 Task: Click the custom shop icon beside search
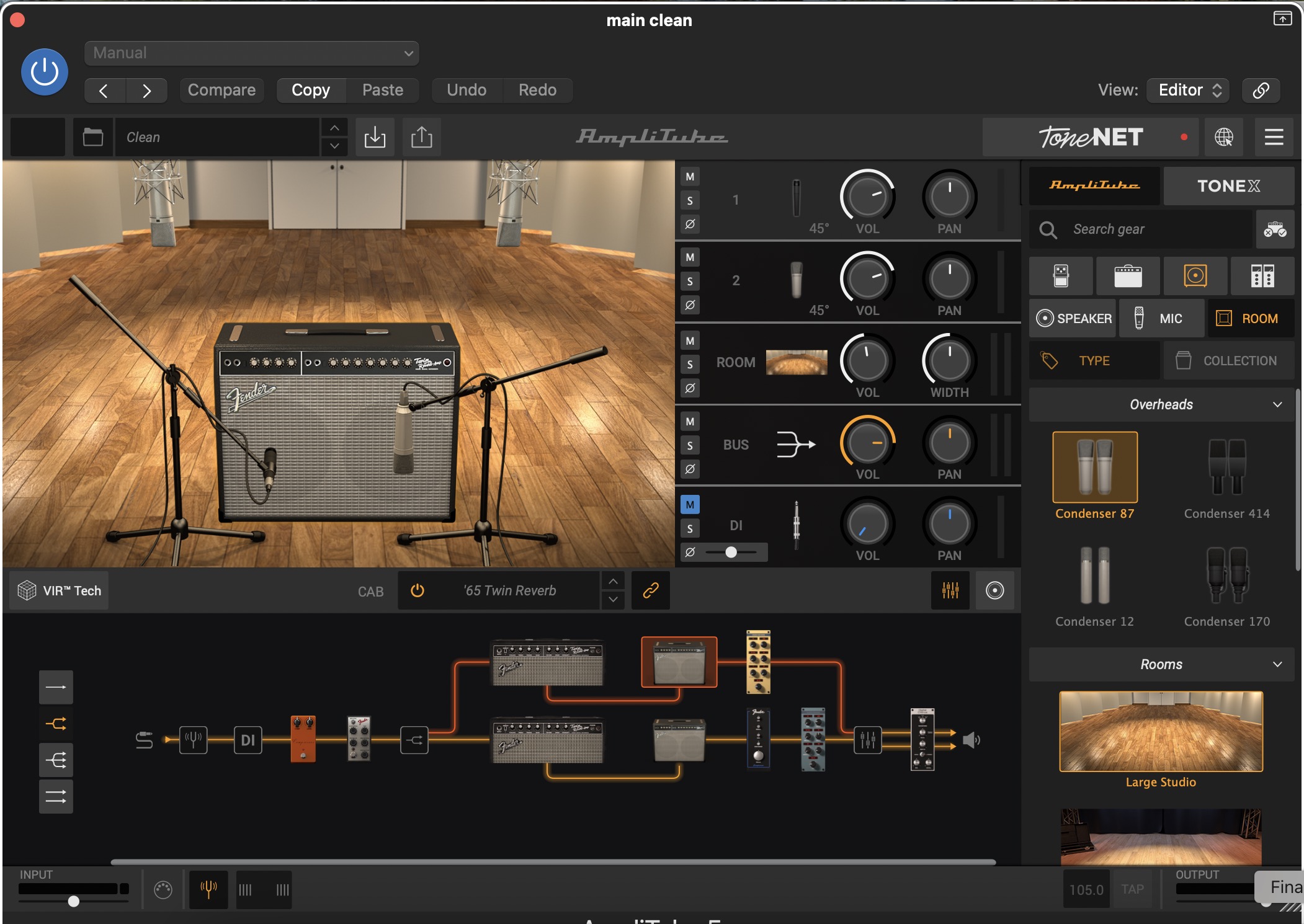tap(1275, 230)
